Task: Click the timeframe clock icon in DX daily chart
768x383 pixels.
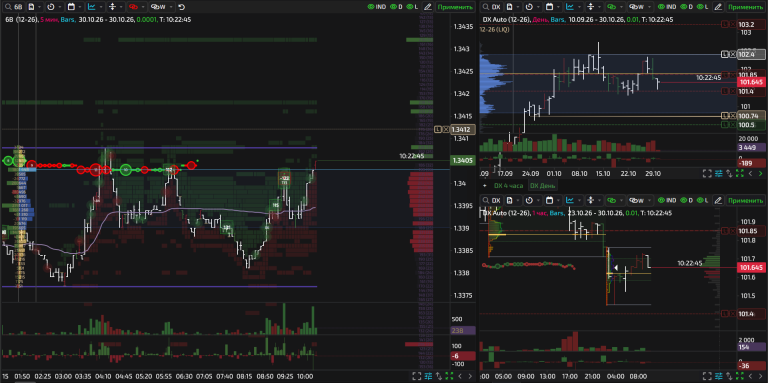Action: (x=529, y=7)
